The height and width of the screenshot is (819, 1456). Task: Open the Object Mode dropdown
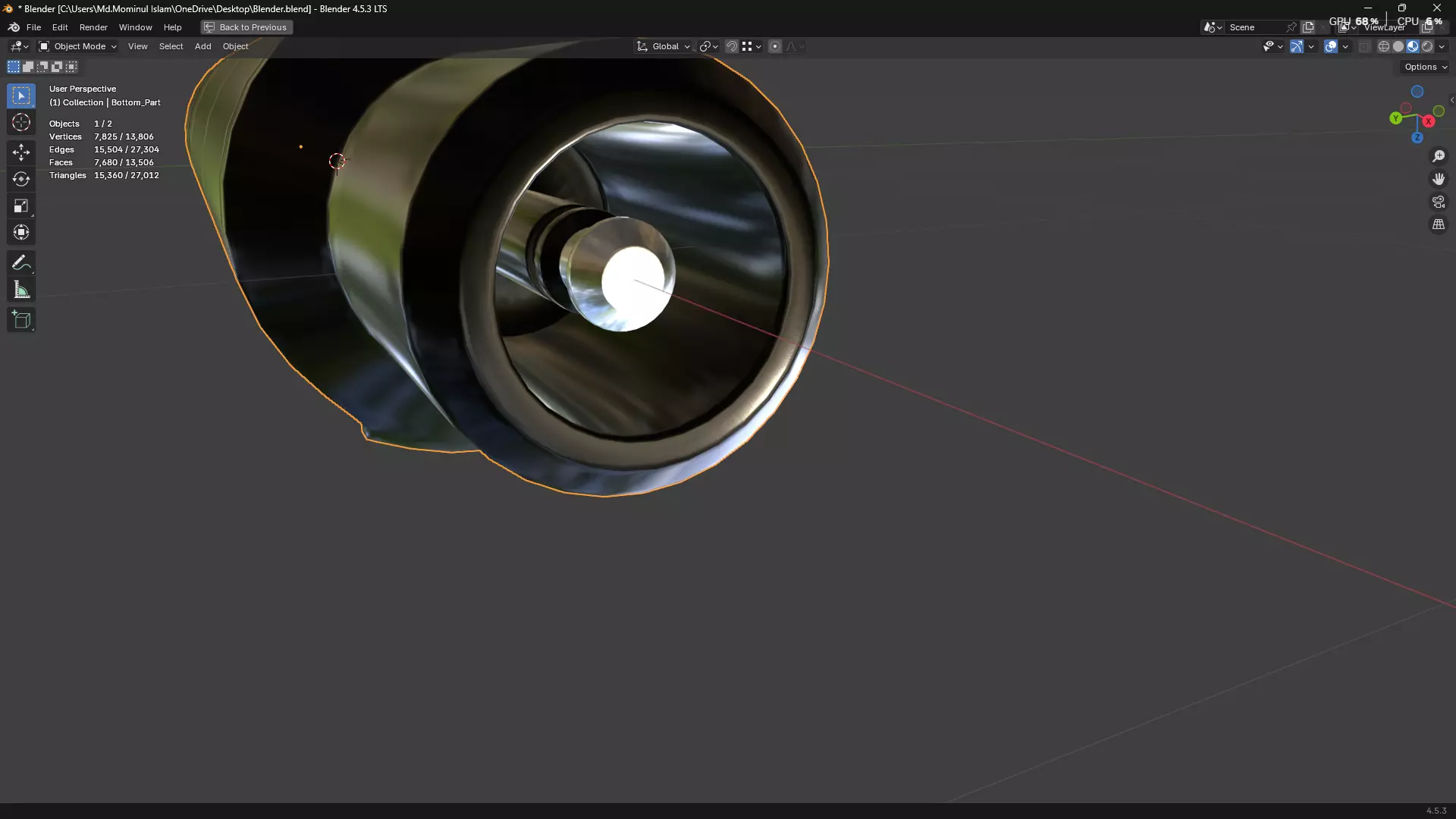pyautogui.click(x=78, y=46)
